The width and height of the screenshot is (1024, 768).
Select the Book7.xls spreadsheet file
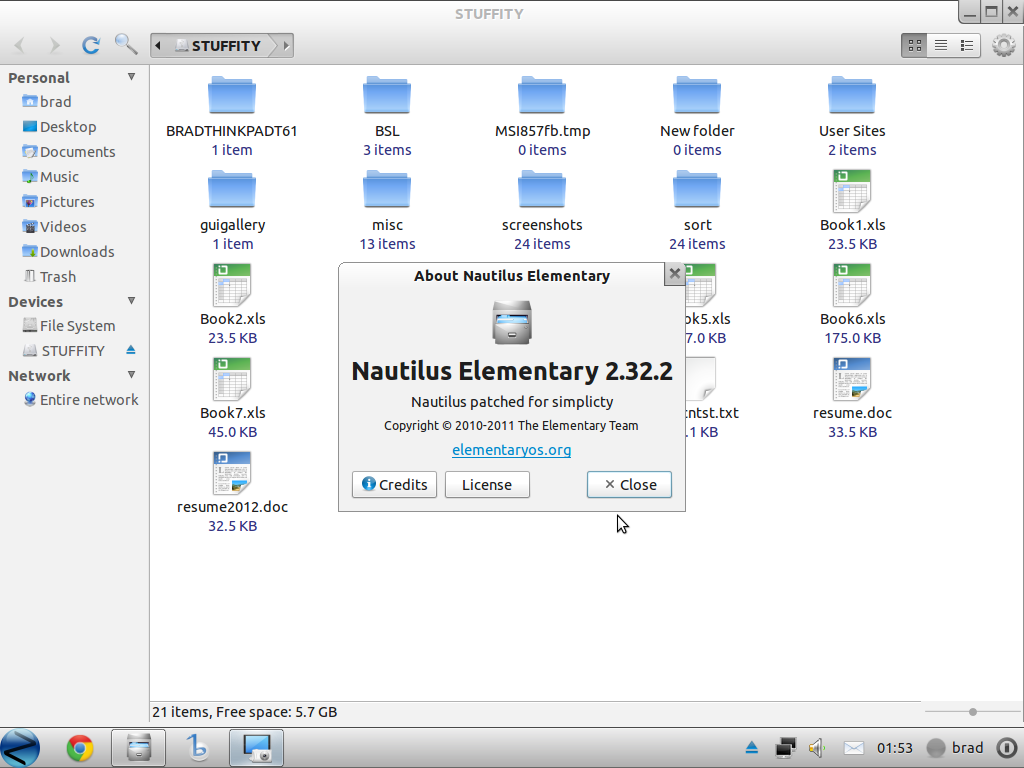(232, 379)
